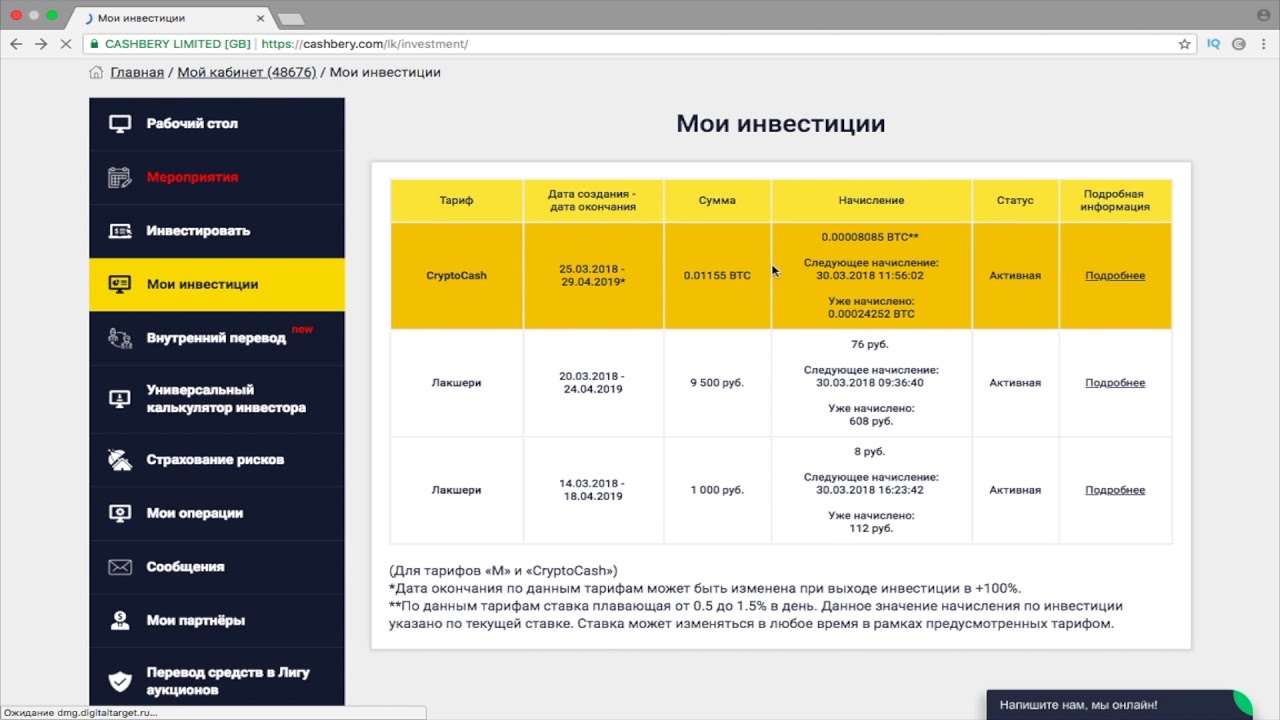The image size is (1280, 720).
Task: Open Подробнее for 1 000 руб. Лакшери
Action: pos(1115,490)
